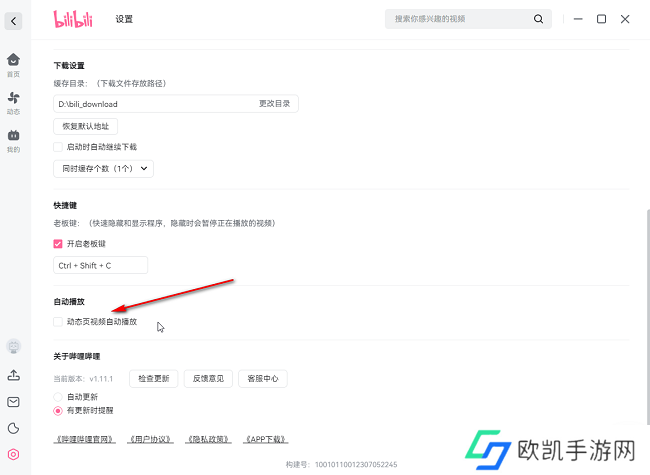Open the 隐私政策 link

coord(208,439)
